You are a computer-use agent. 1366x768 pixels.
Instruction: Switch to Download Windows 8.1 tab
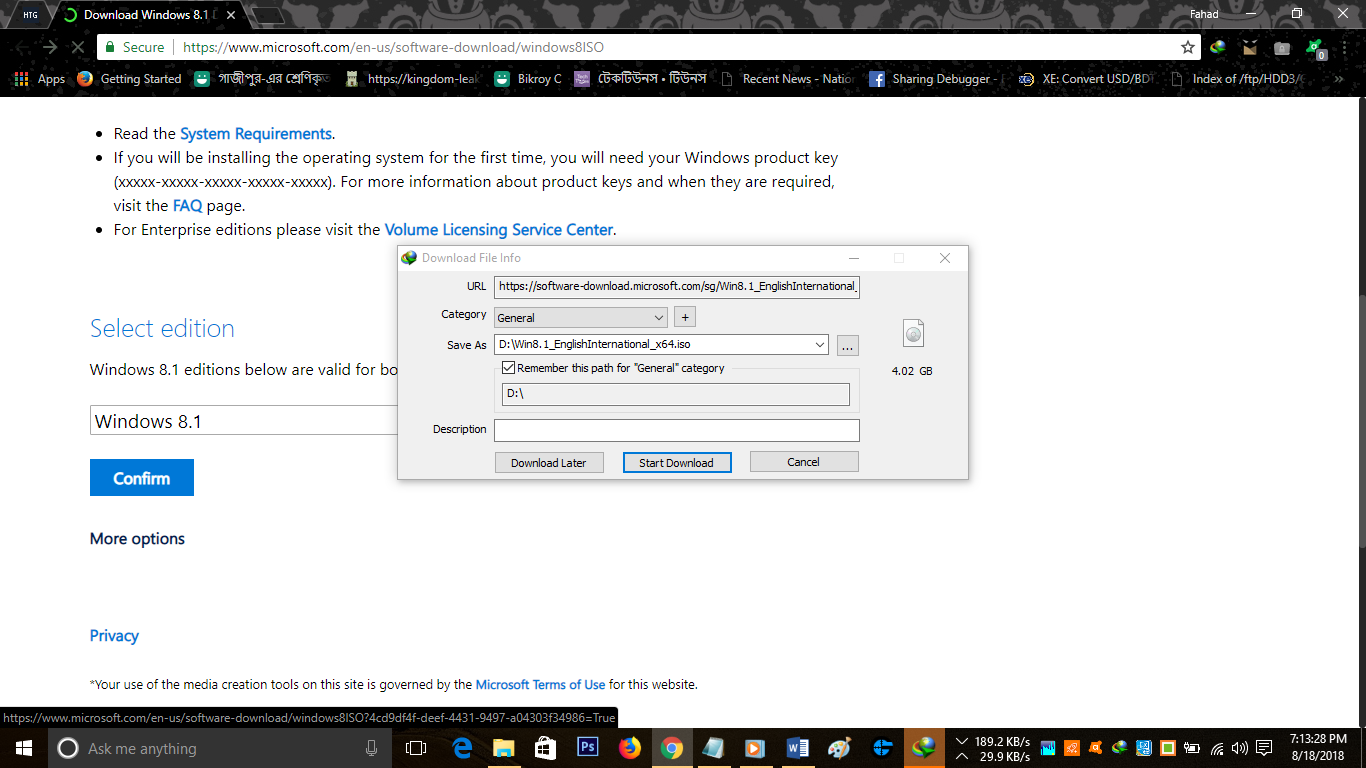pos(146,15)
